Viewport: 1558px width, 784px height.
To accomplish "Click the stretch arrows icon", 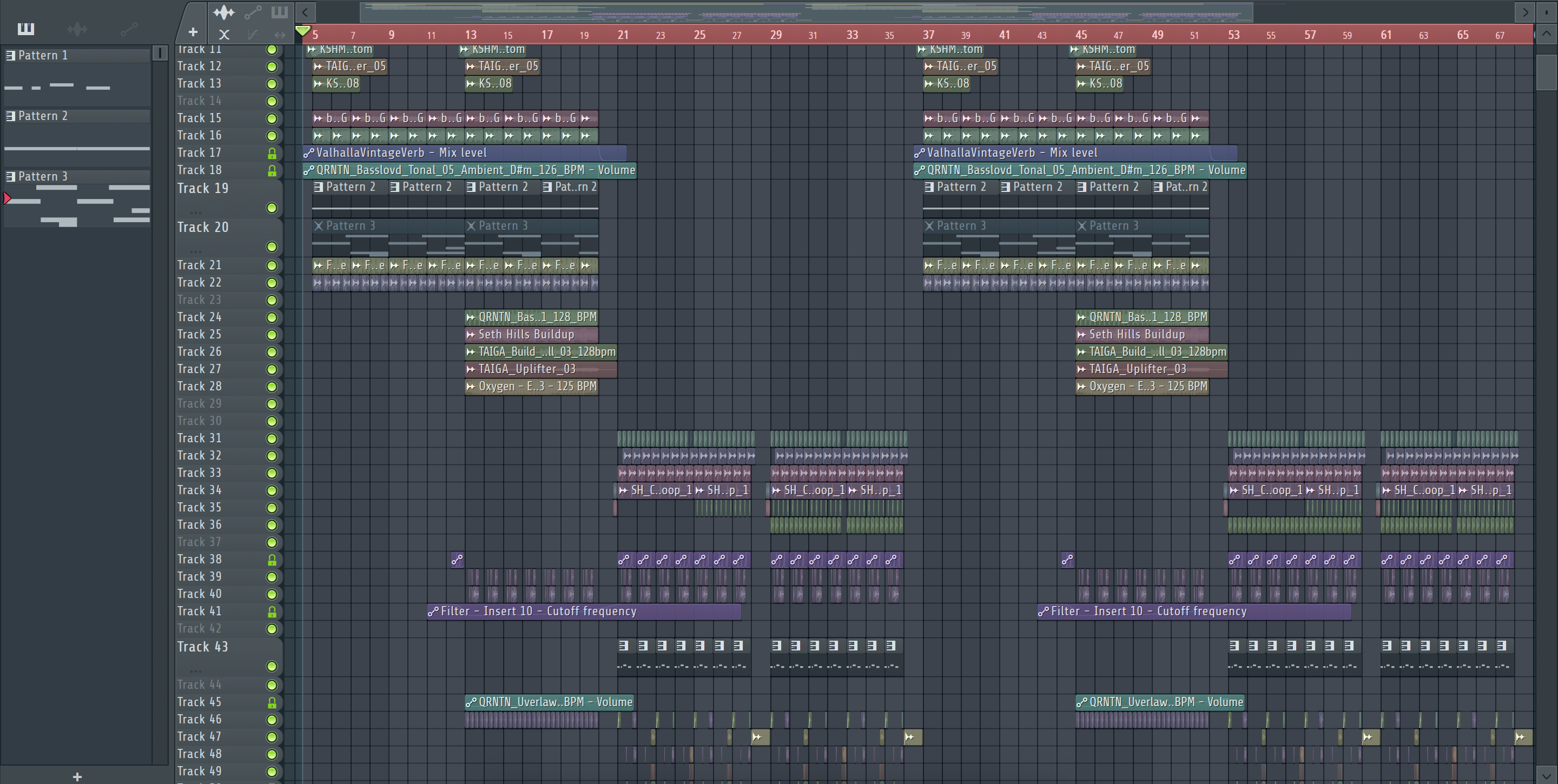I will tap(280, 35).
